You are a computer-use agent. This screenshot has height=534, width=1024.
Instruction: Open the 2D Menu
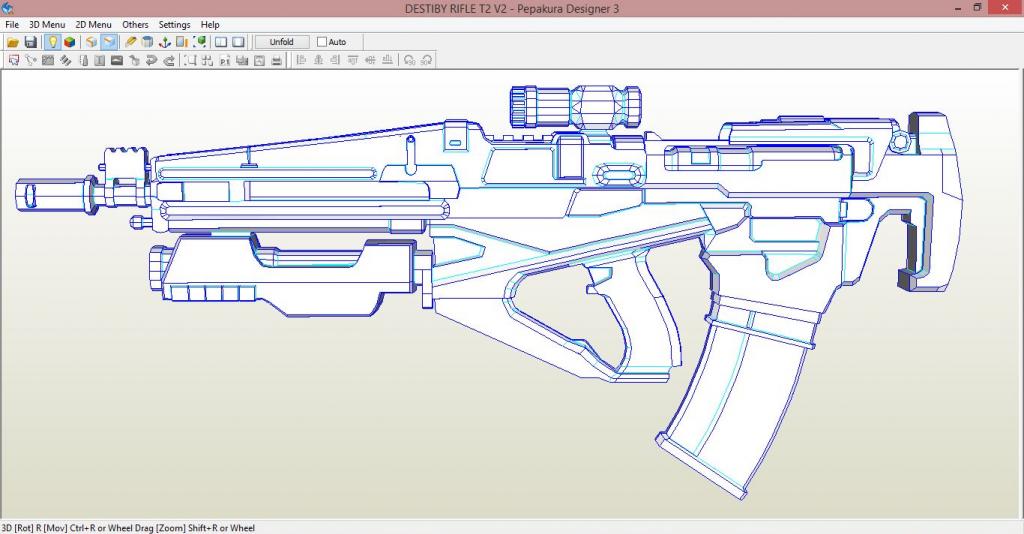click(93, 24)
